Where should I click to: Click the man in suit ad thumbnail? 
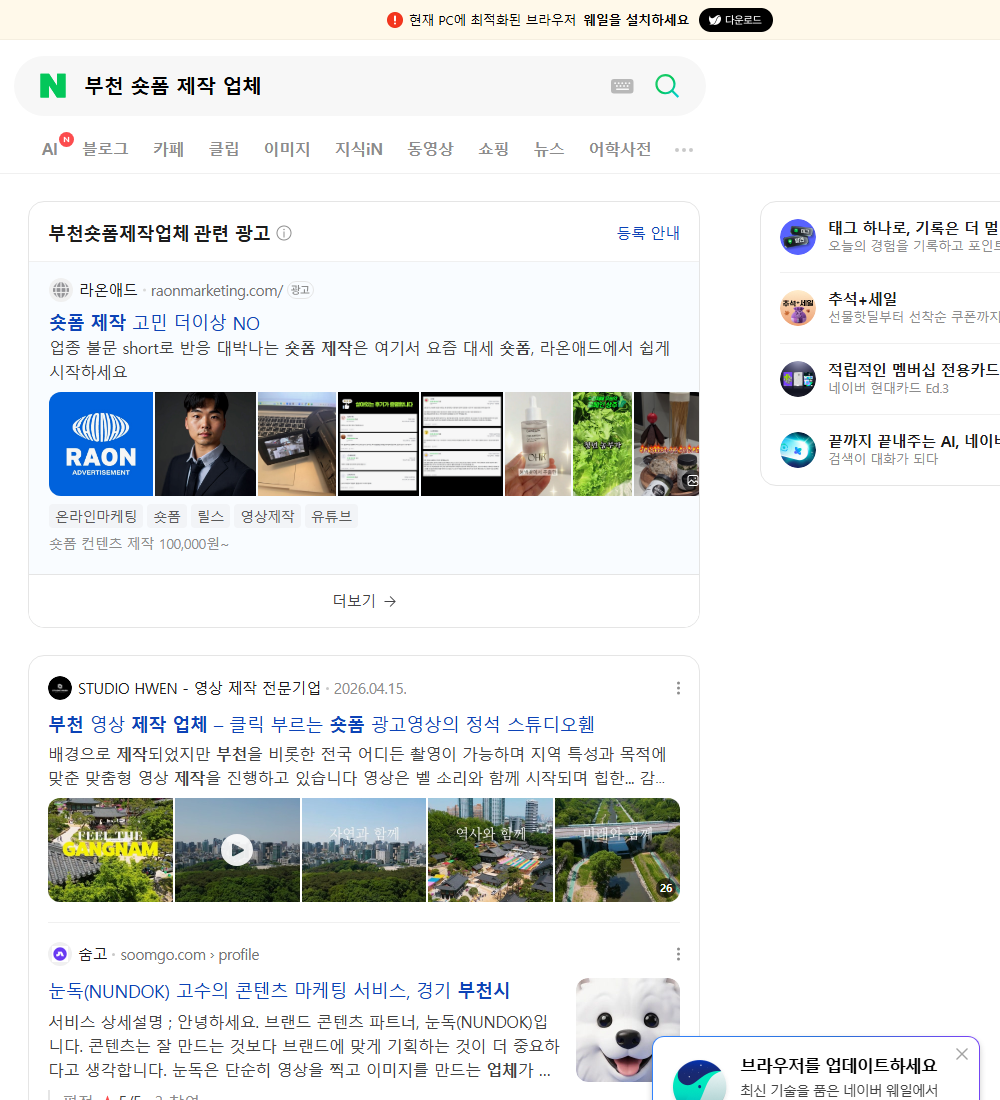coord(205,444)
